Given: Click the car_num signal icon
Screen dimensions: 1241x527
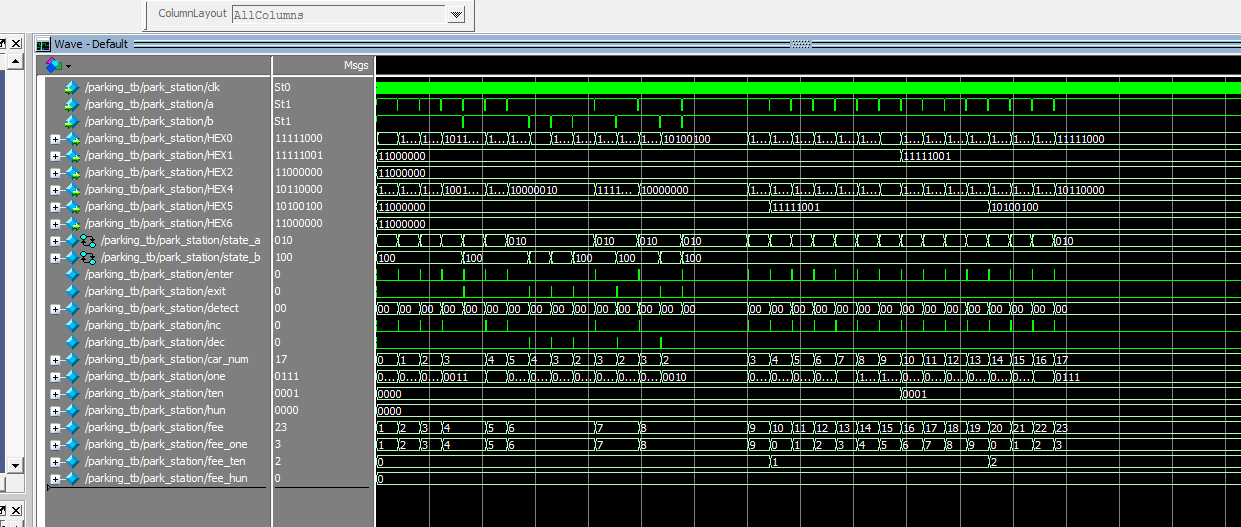Looking at the screenshot, I should (x=72, y=360).
